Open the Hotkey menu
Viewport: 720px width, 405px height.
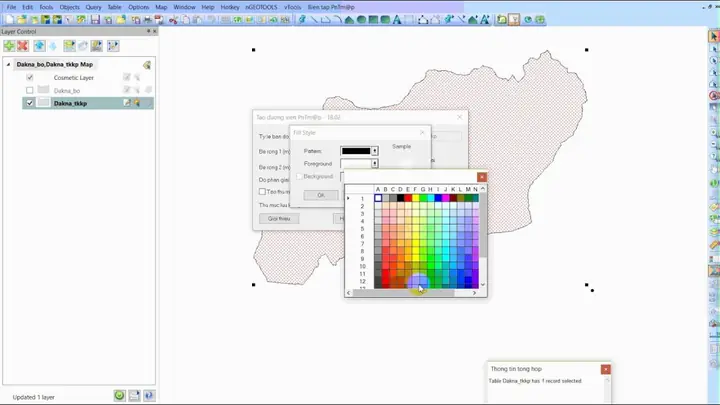pos(230,7)
